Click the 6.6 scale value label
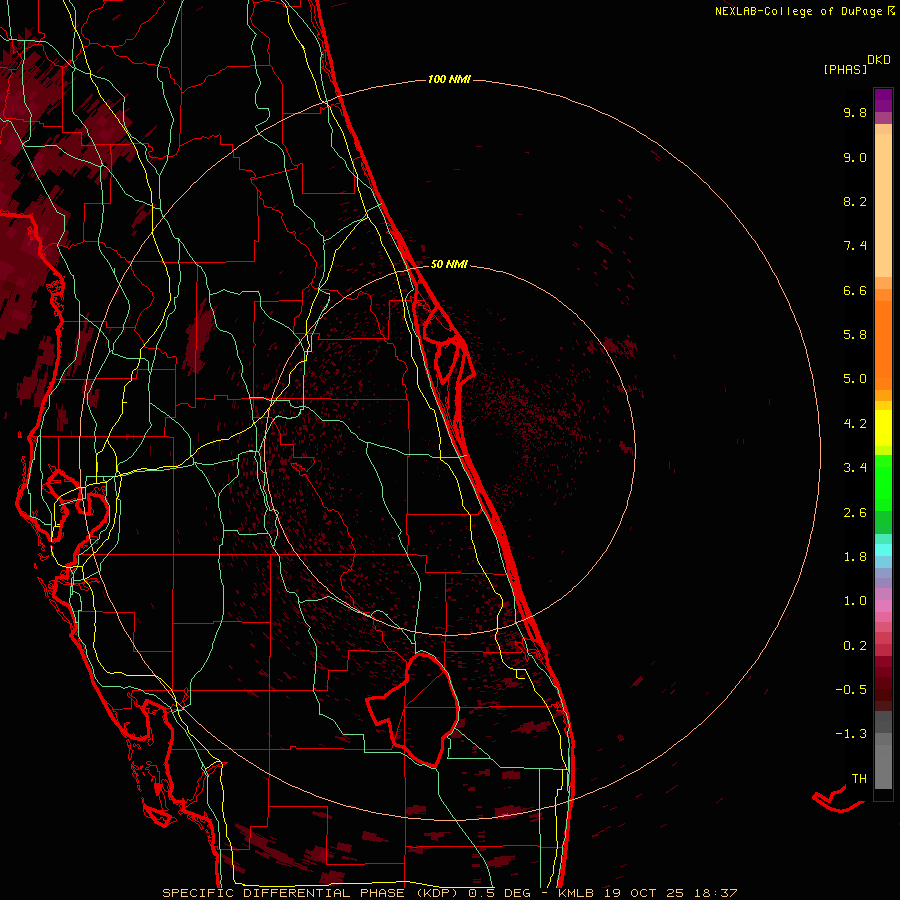The height and width of the screenshot is (900, 900). 854,290
